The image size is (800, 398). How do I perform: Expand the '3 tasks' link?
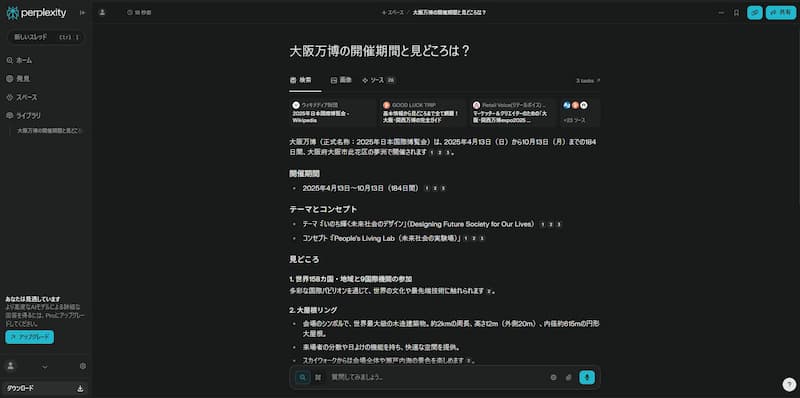(x=588, y=81)
